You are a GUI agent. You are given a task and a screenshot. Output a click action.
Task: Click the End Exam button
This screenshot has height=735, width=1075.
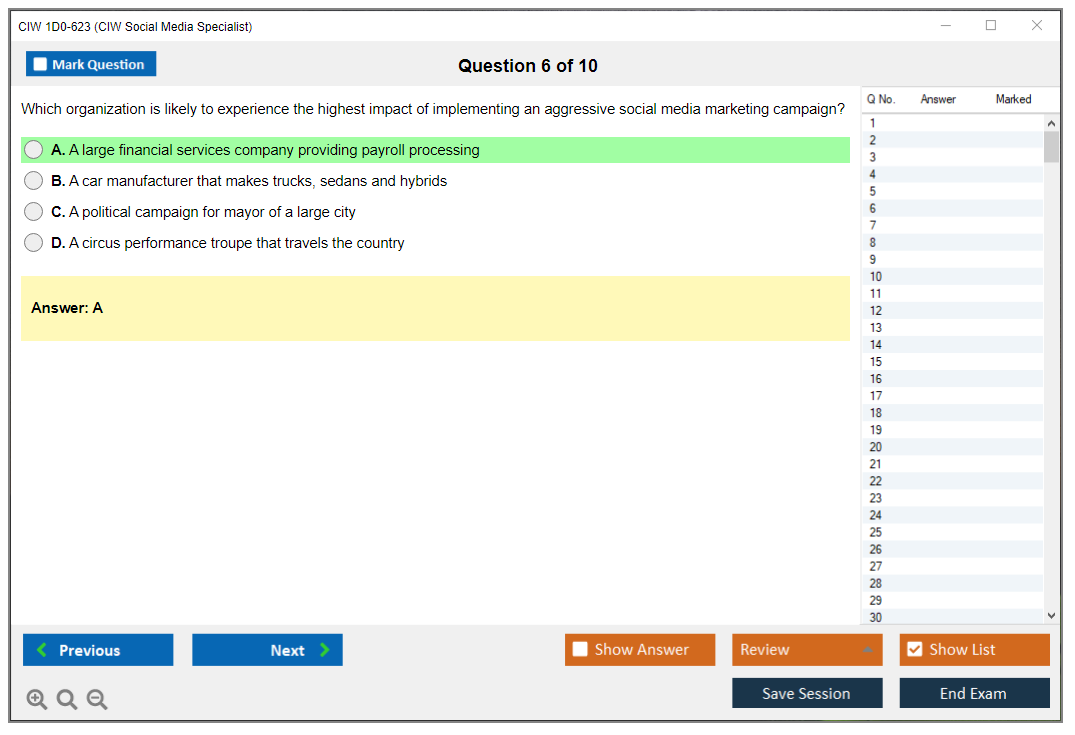pos(974,693)
